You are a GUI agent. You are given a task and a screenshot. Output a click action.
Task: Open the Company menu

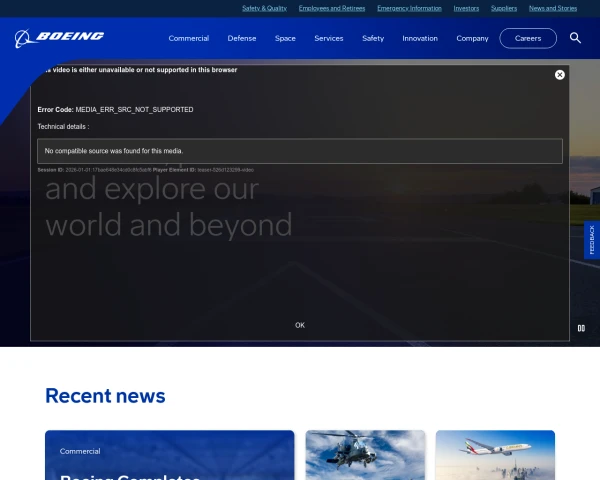[472, 38]
